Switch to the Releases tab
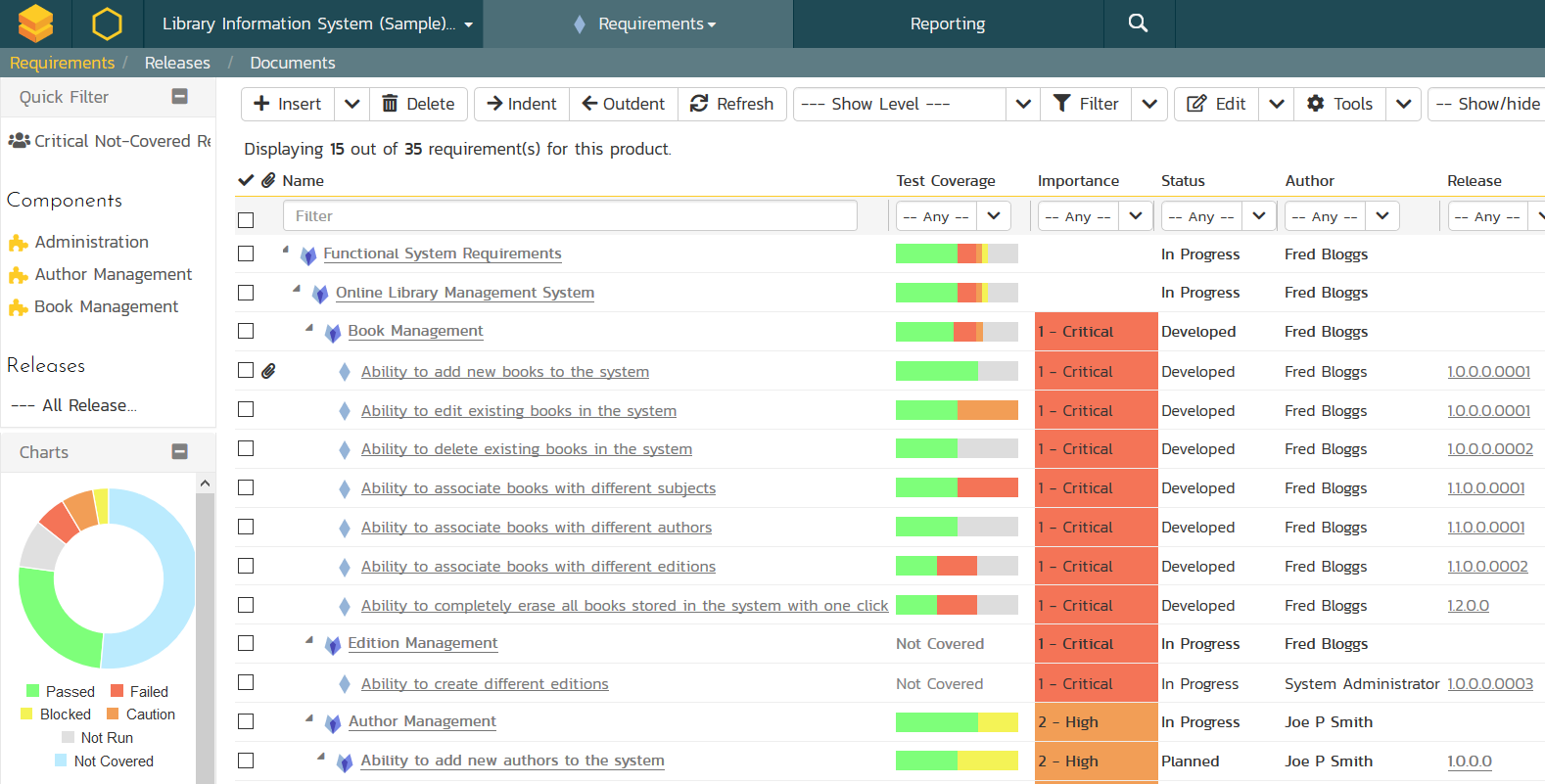1545x784 pixels. (177, 63)
